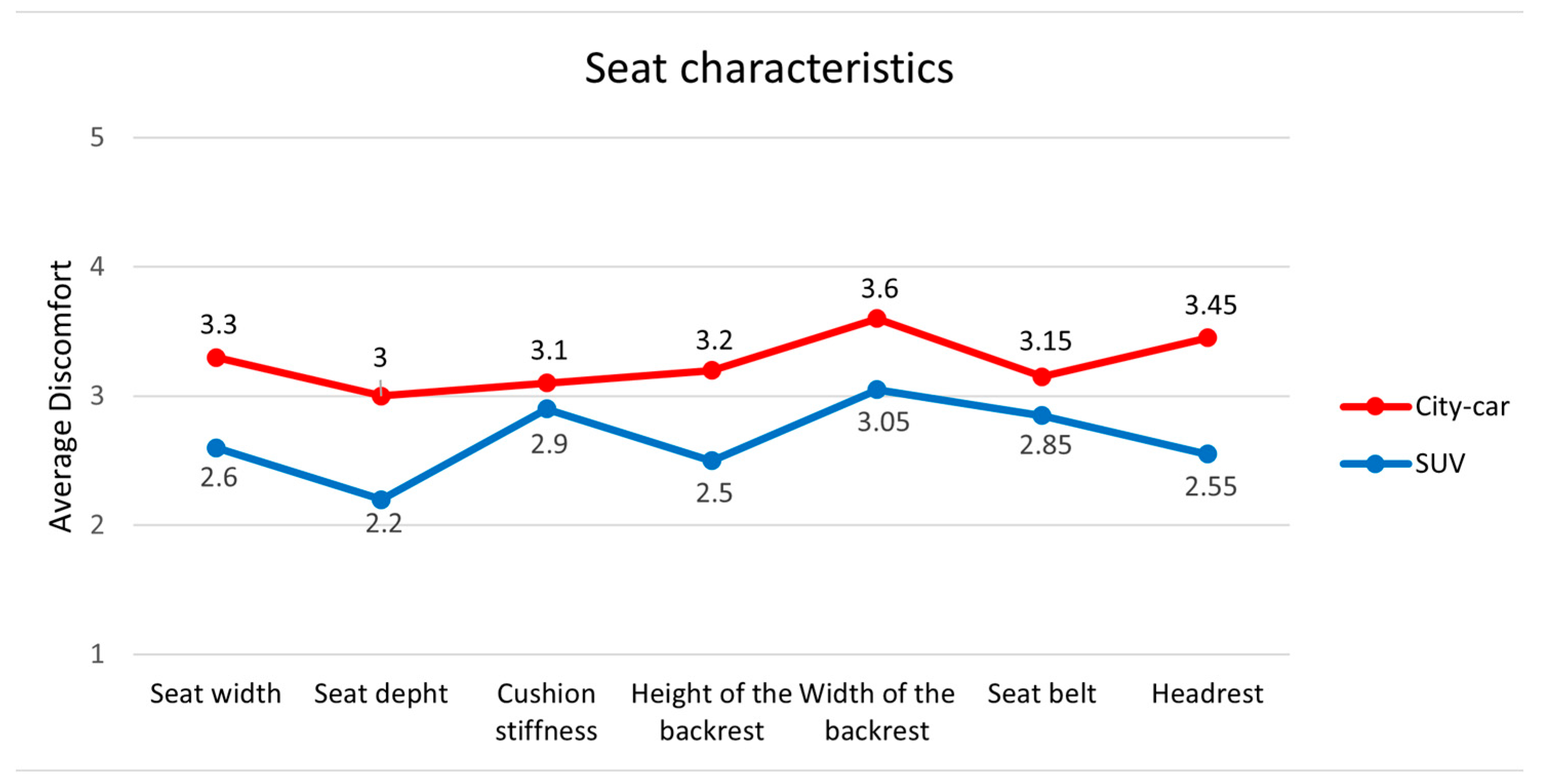Select the 3.6 data label

(x=879, y=289)
